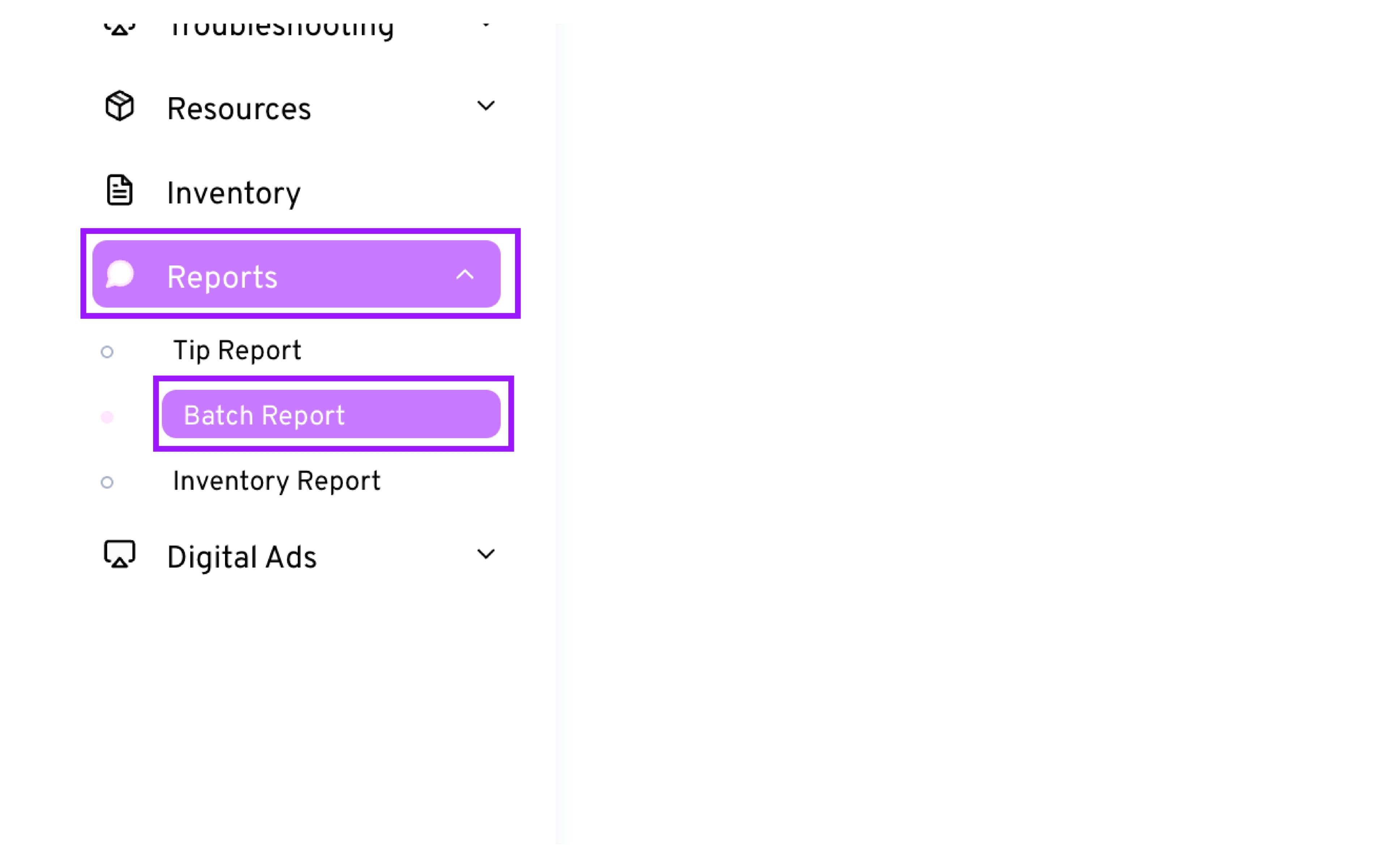This screenshot has width=1389, height=868.
Task: Select the Batch Report item
Action: click(264, 415)
